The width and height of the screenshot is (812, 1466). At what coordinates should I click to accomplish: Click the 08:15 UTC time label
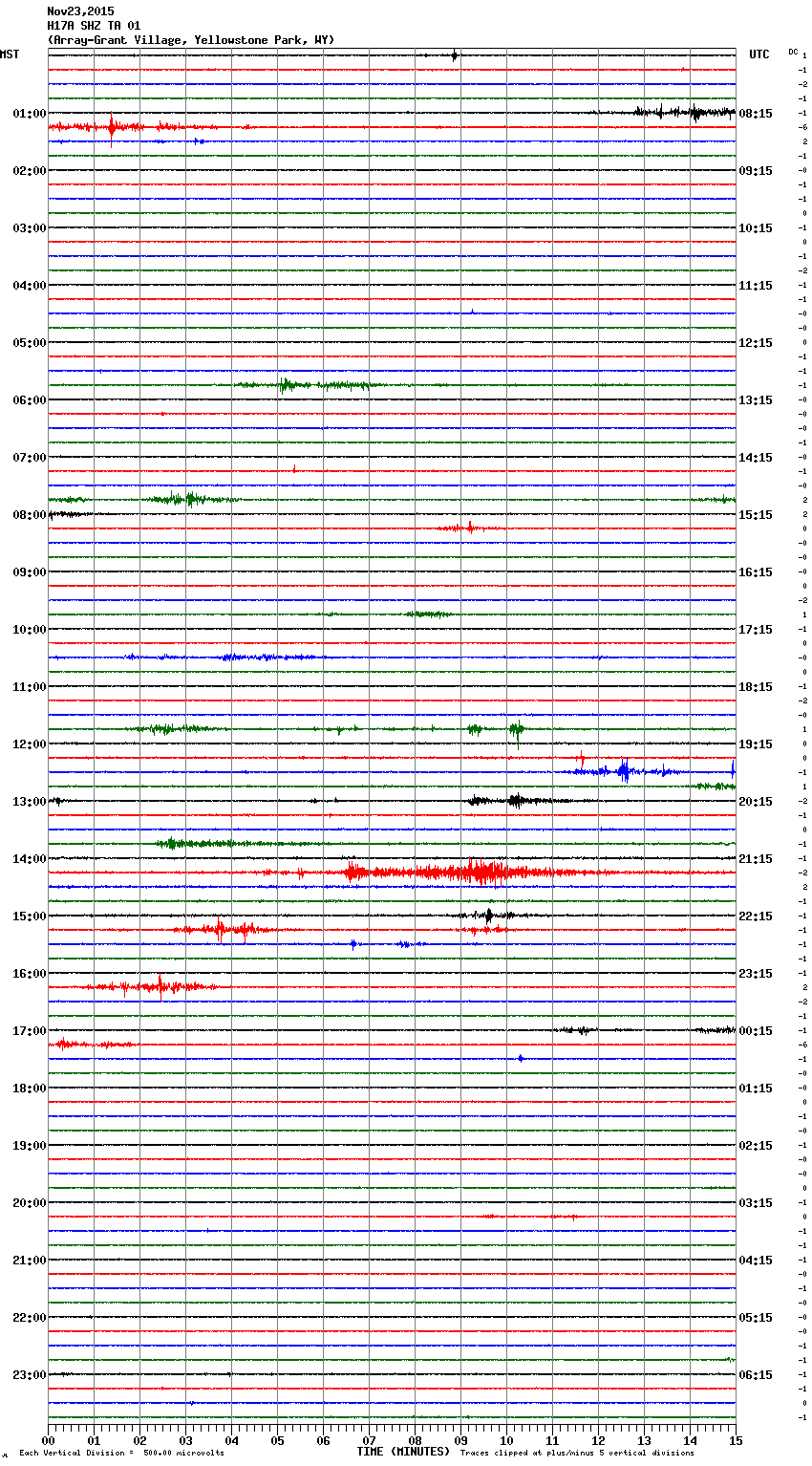[756, 114]
